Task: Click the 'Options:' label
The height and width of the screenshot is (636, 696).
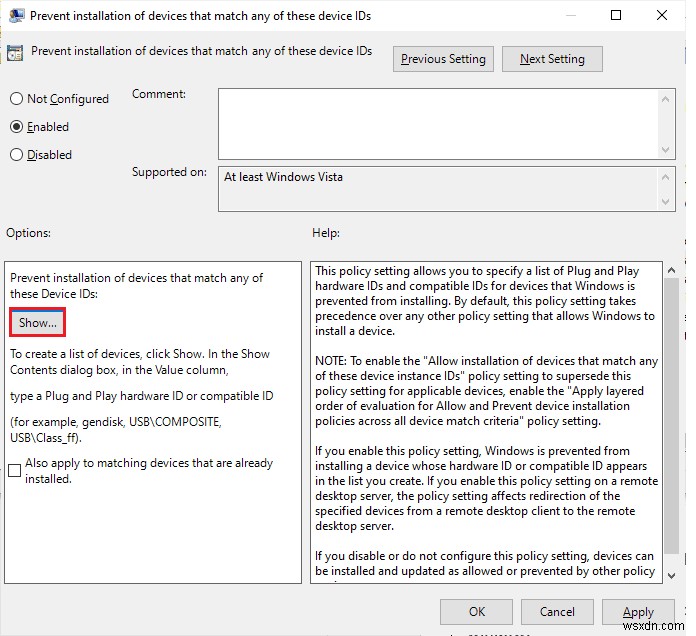Action: 28,233
